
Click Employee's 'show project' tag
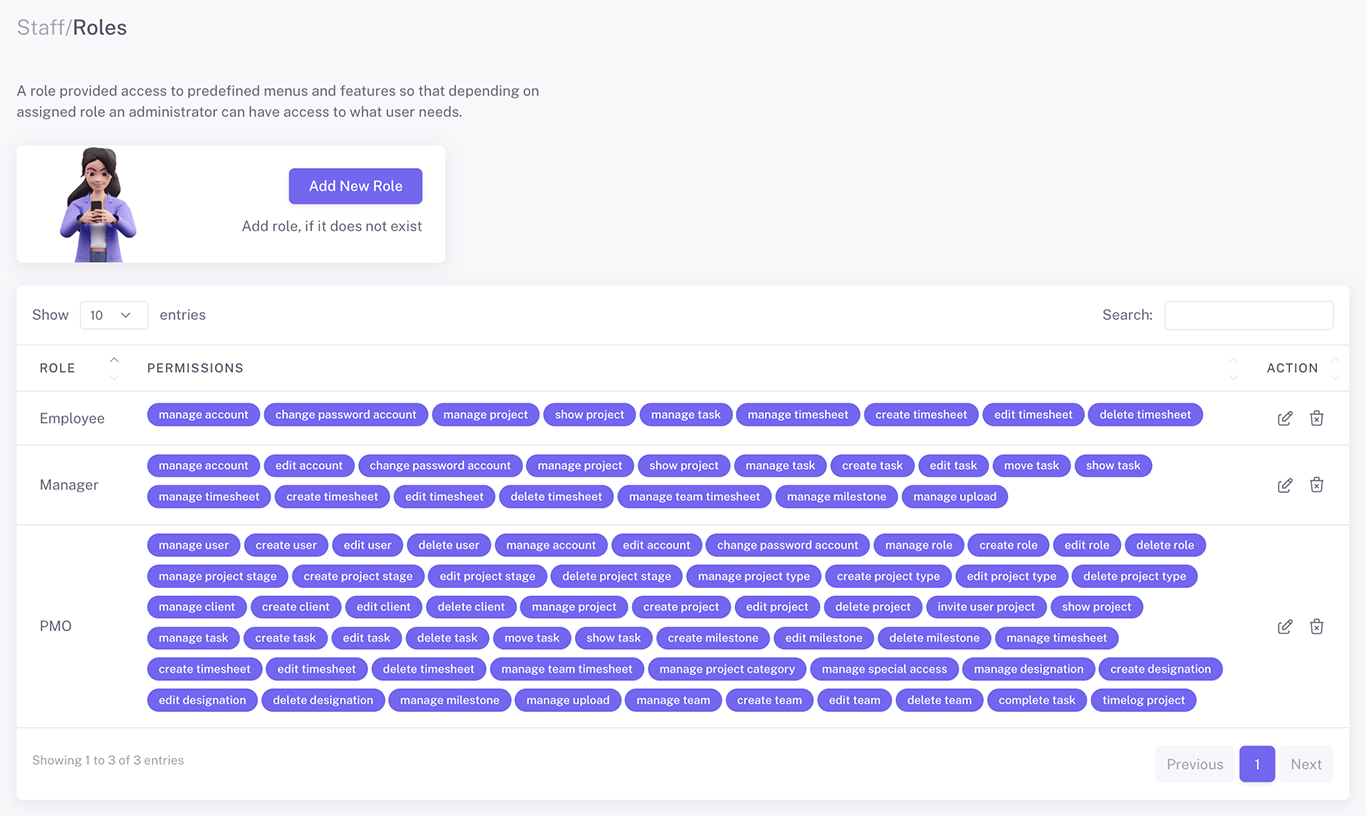pos(589,414)
